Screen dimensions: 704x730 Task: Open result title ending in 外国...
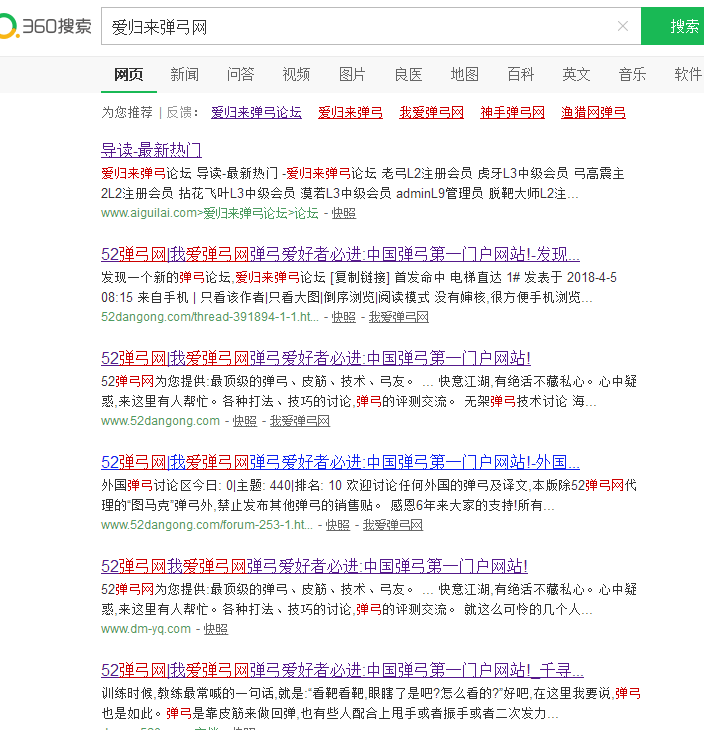340,462
